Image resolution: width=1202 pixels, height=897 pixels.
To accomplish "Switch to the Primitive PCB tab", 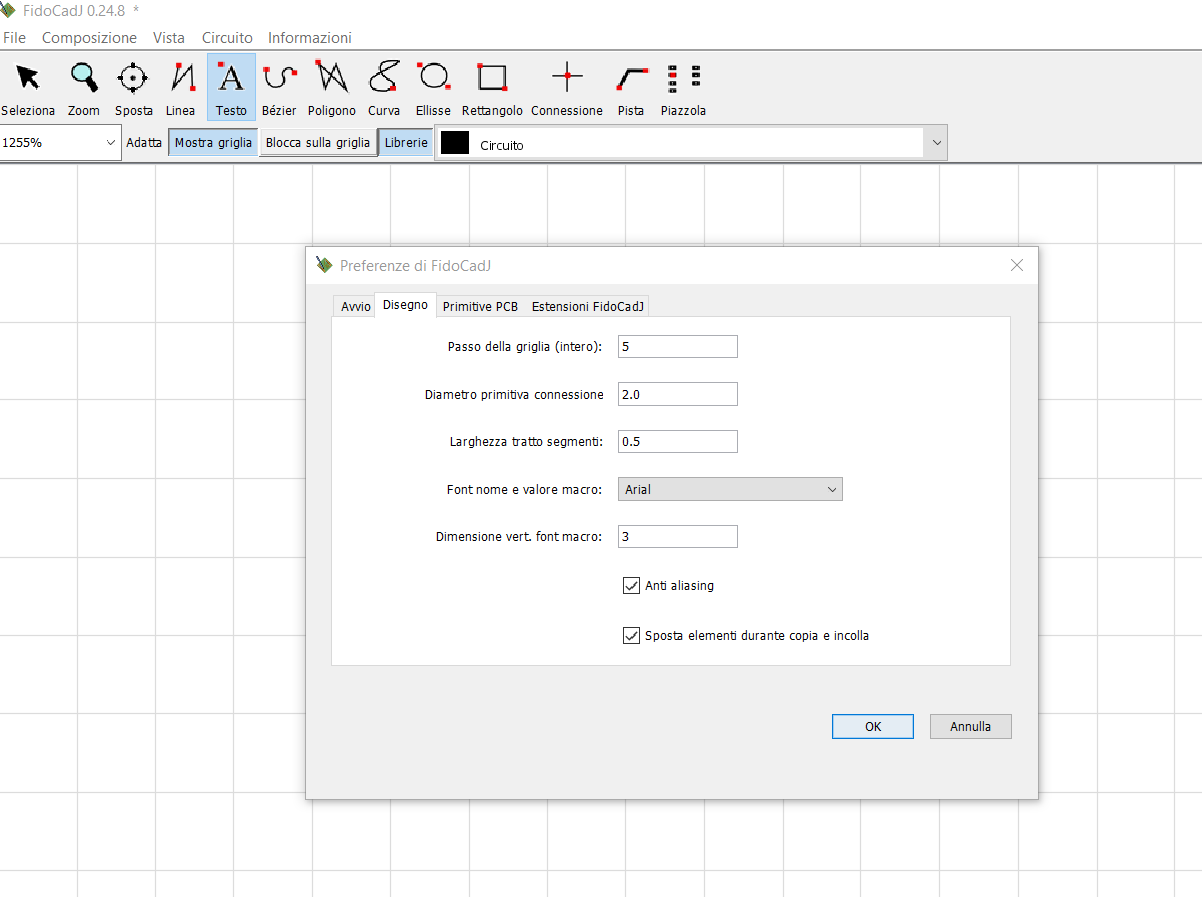I will 480,307.
